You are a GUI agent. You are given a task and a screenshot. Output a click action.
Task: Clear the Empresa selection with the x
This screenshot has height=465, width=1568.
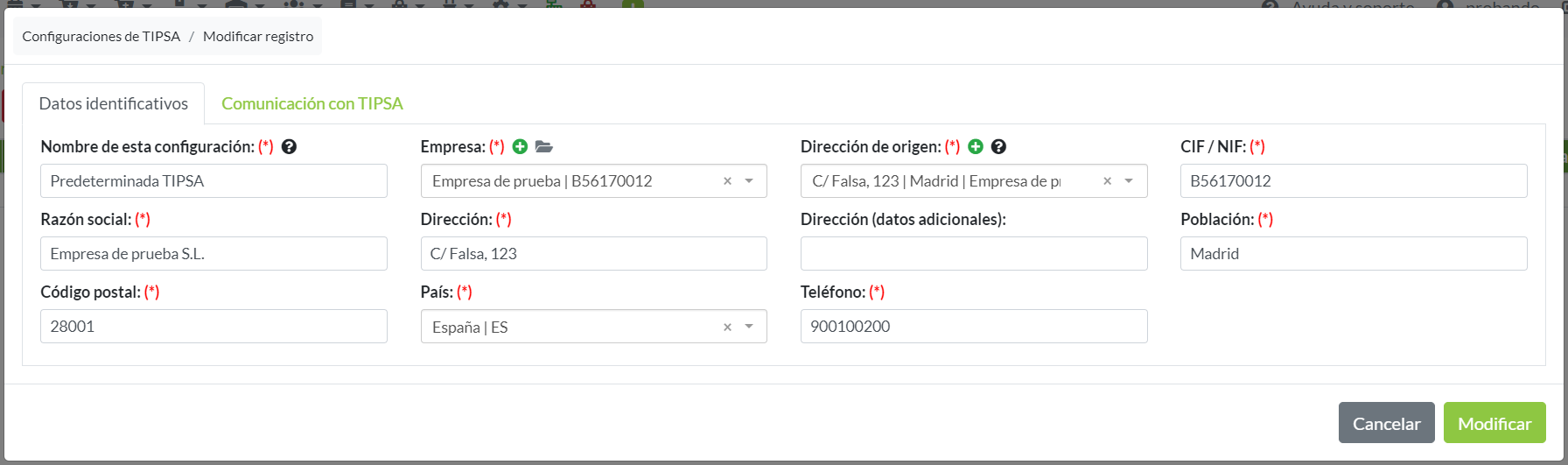[x=727, y=181]
